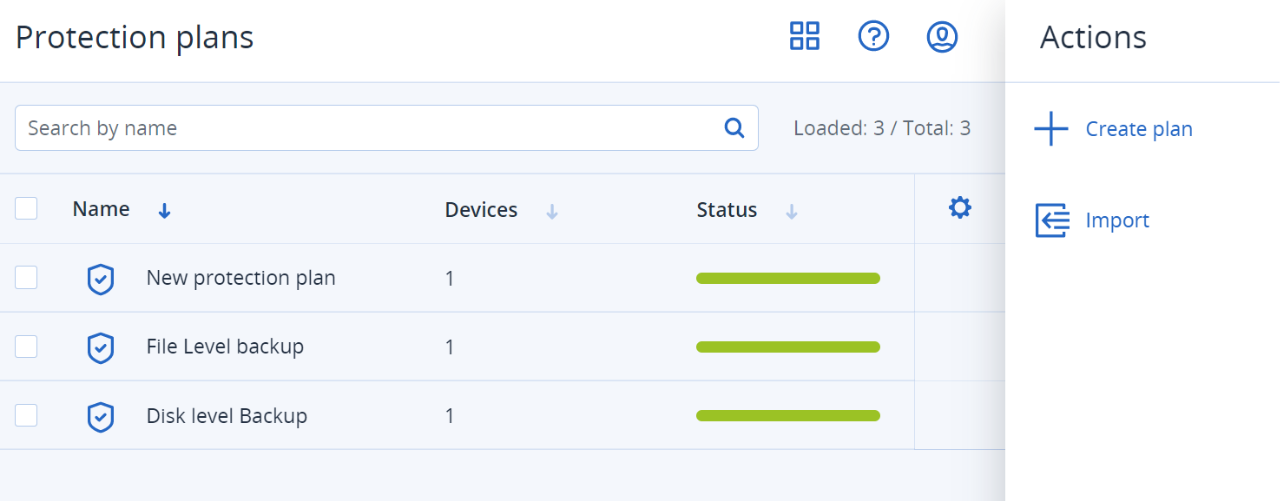Tick the Disk level Backup checkbox
Viewport: 1282px width, 501px height.
point(26,416)
